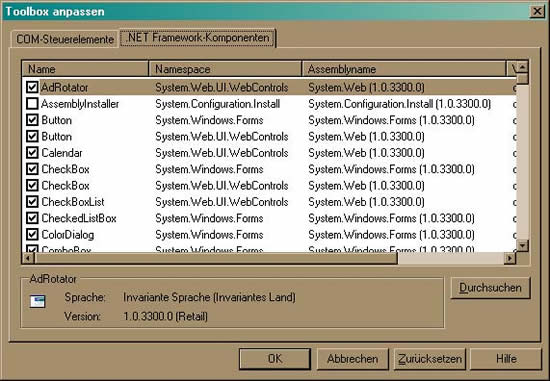
Task: Check the AssemblyInstaller checkbox
Action: pyautogui.click(x=32, y=103)
